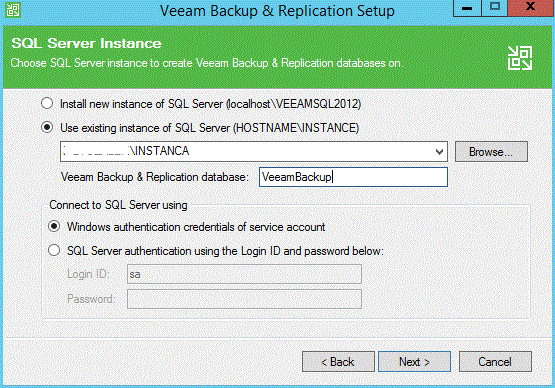Viewport: 555px width, 388px height.
Task: Select Install new instance of SQL Server
Action: pos(47,103)
